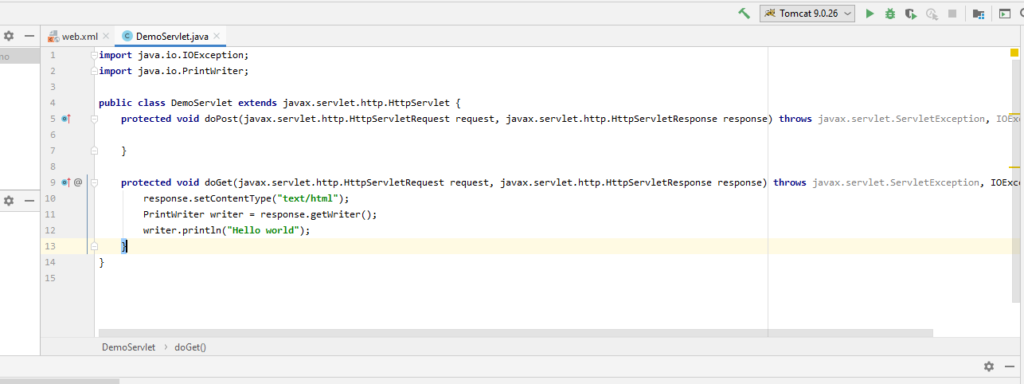Image resolution: width=1024 pixels, height=384 pixels.
Task: Click writer.println on line 12
Action: point(182,231)
